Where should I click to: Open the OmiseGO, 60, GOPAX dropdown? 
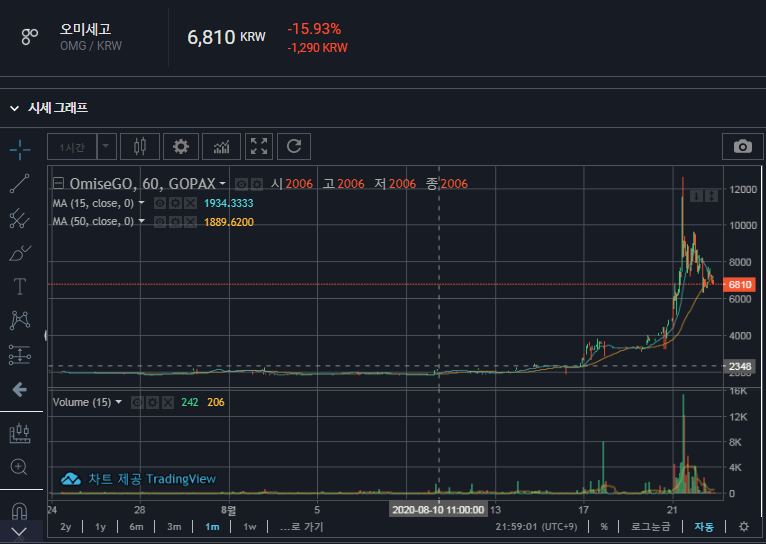click(x=148, y=184)
